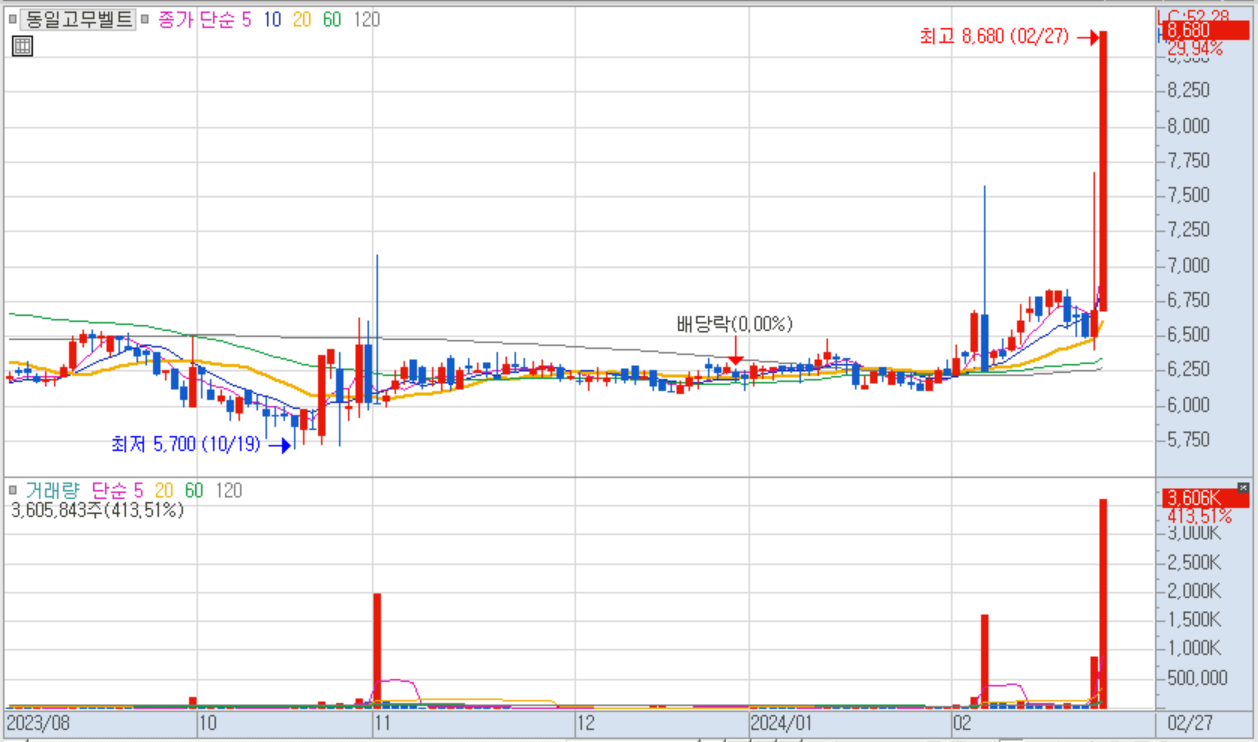The width and height of the screenshot is (1258, 742).
Task: Click the 413.51% volume ratio on axis
Action: 1199,516
